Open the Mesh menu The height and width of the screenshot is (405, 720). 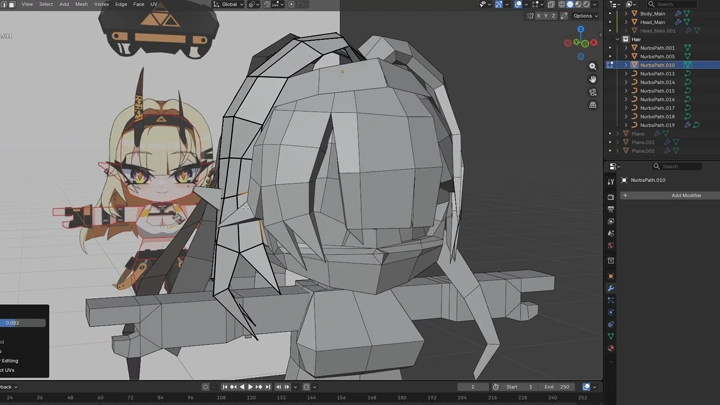pyautogui.click(x=81, y=4)
